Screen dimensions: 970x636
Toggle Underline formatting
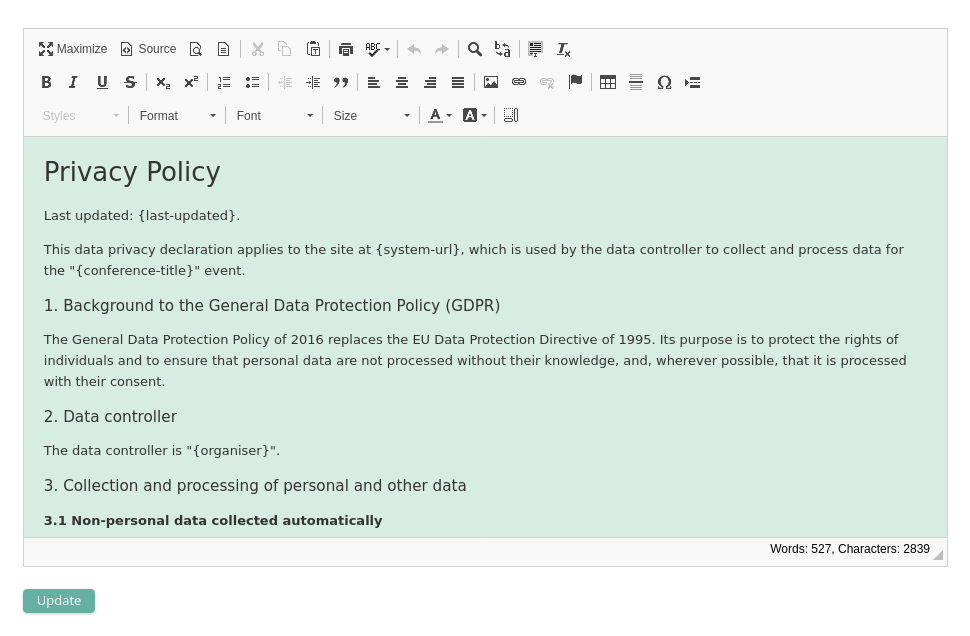tap(102, 83)
